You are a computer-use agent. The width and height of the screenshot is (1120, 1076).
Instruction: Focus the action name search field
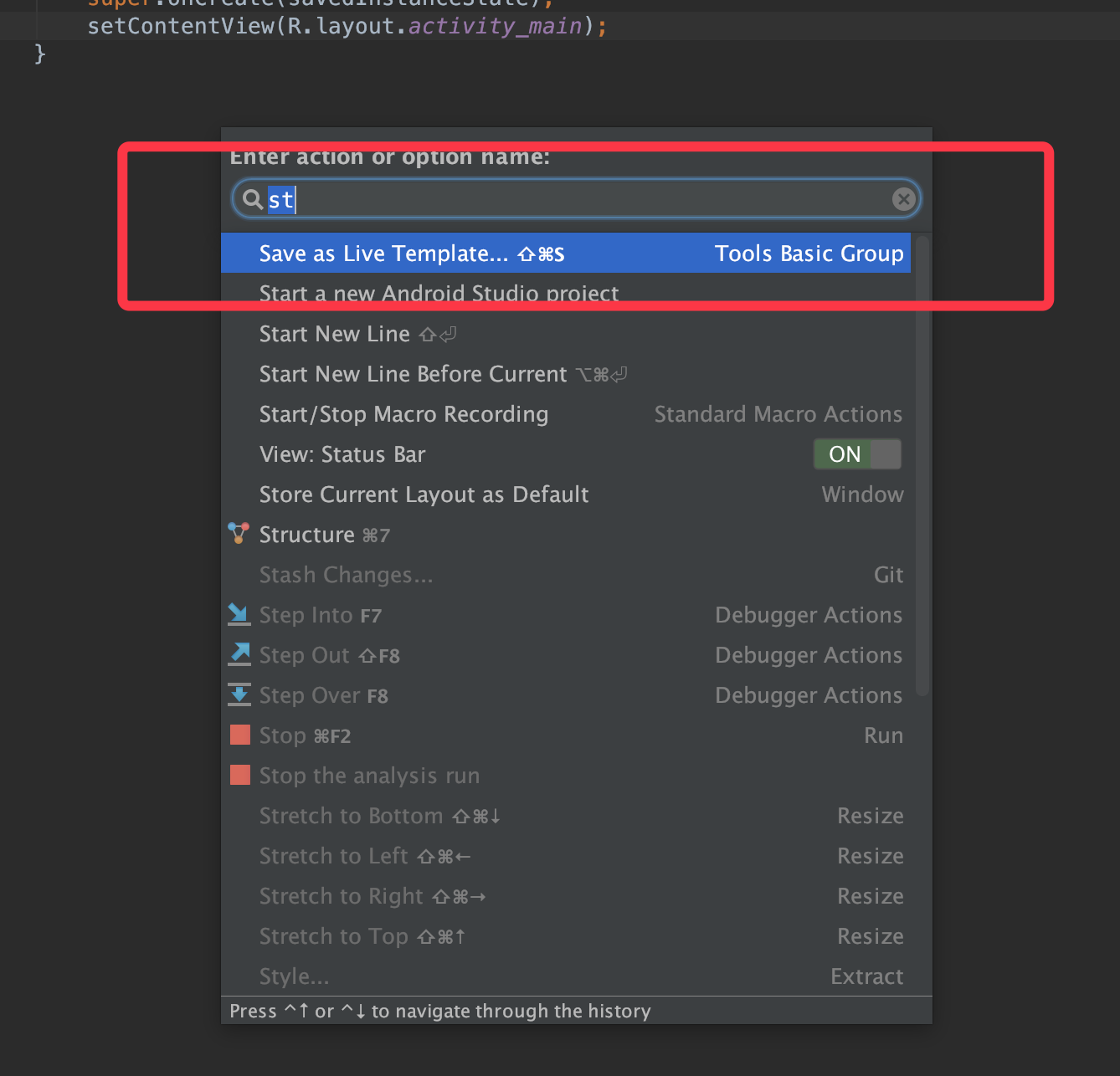pos(577,199)
